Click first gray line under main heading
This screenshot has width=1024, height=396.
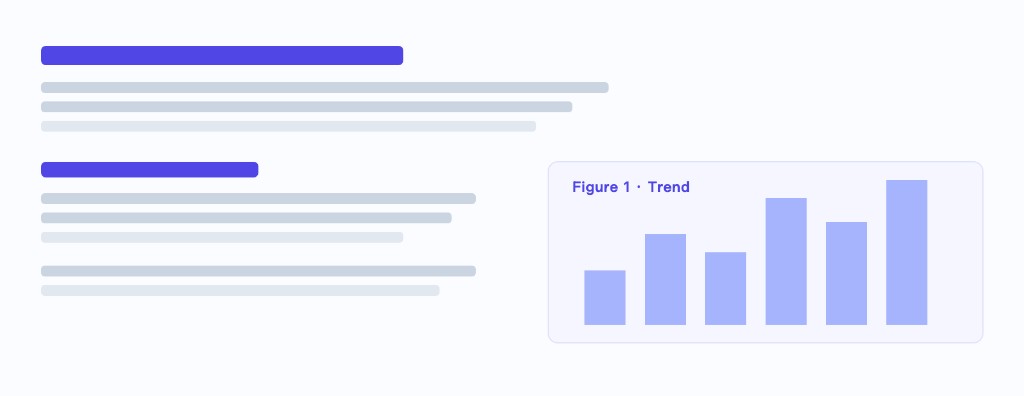pyautogui.click(x=325, y=88)
